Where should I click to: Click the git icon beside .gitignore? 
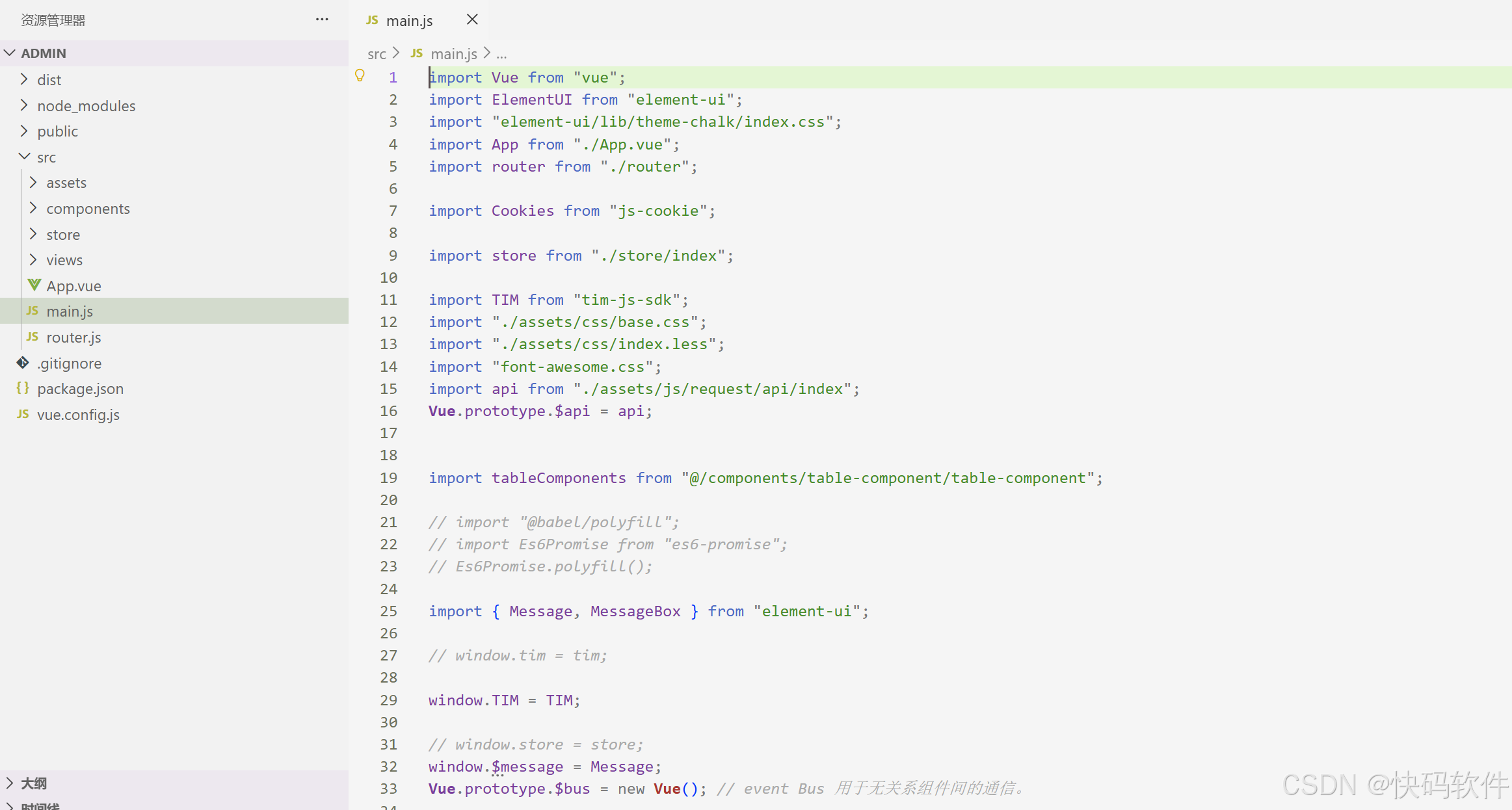coord(23,363)
